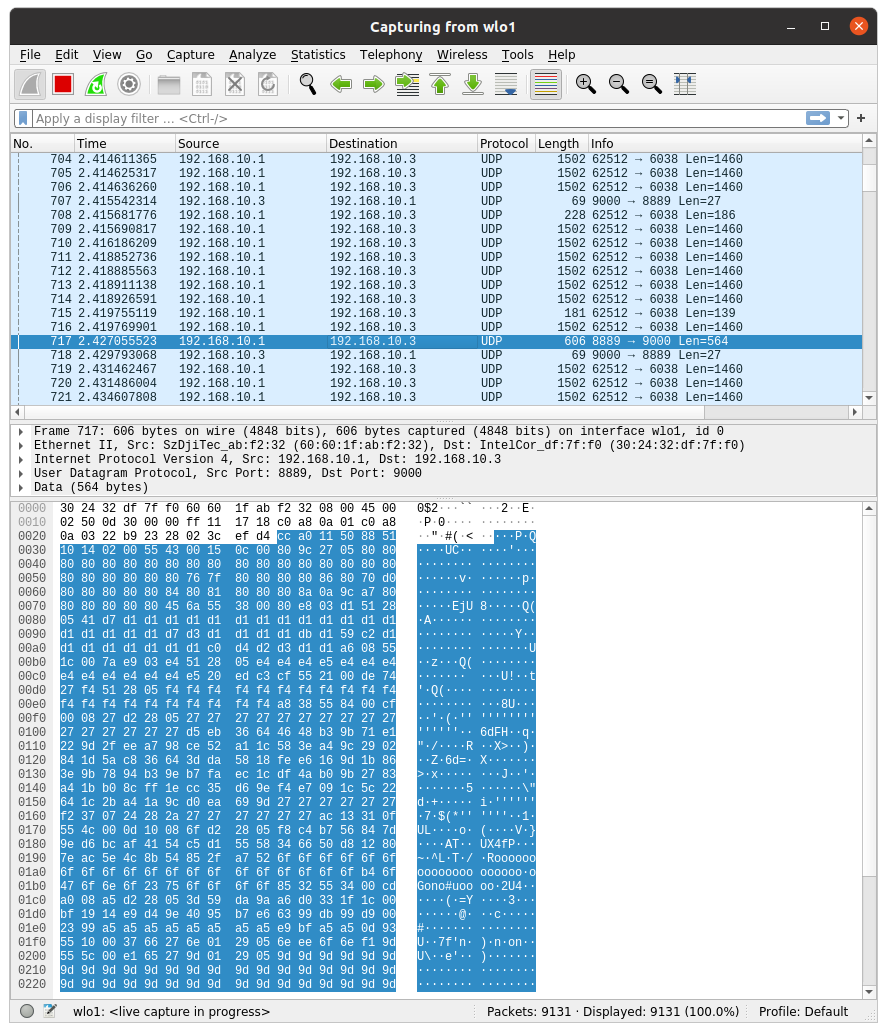
Task: Sort the packet list by the Protocol column
Action: click(x=504, y=144)
